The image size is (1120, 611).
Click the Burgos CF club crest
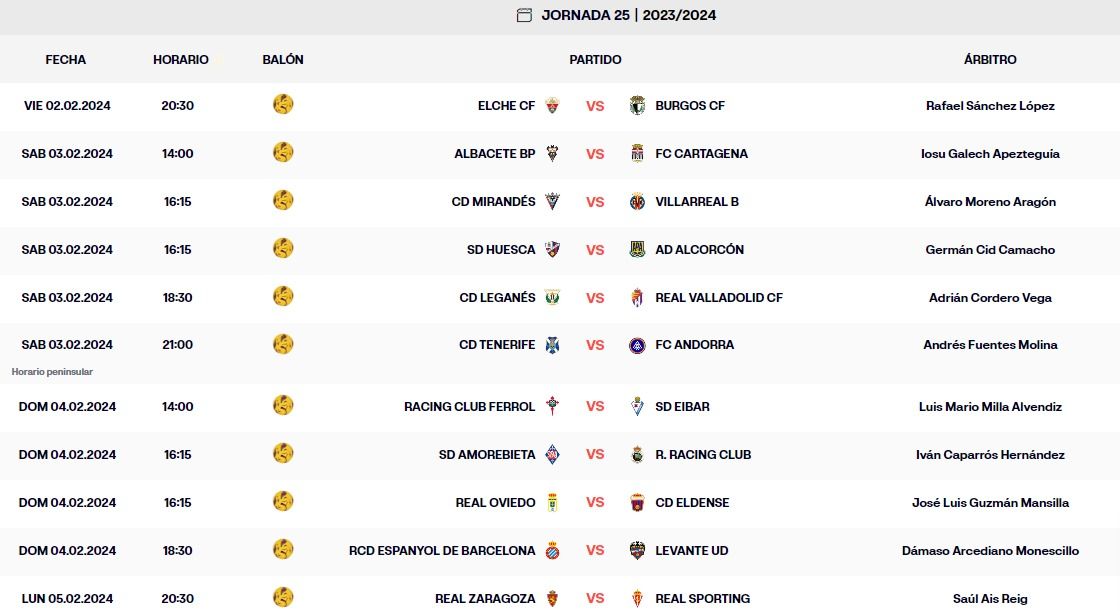point(637,106)
